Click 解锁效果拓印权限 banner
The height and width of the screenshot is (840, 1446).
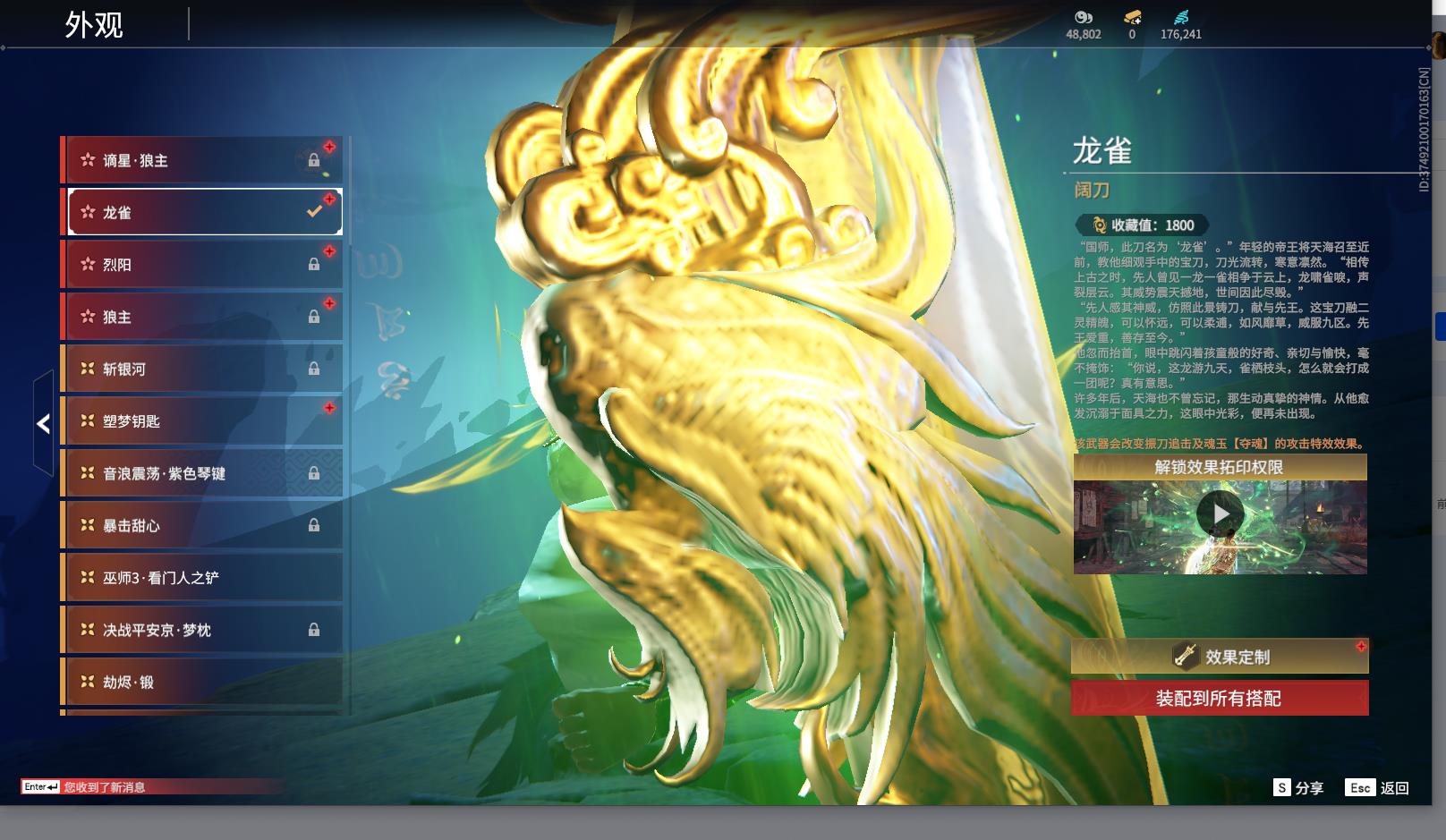(x=1220, y=467)
